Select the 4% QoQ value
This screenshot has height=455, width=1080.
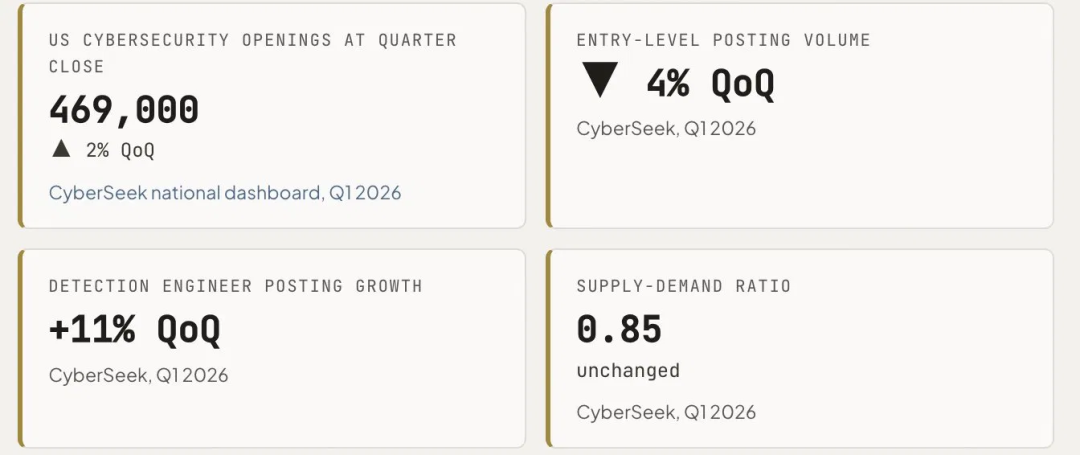[x=710, y=83]
